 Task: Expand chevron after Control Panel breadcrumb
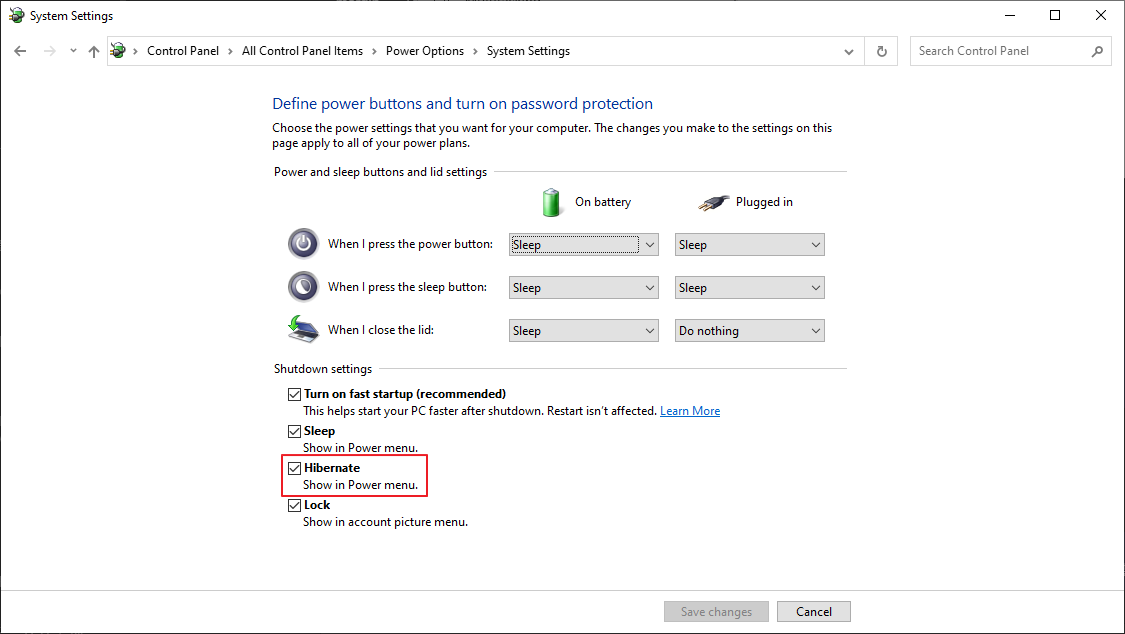click(x=230, y=52)
